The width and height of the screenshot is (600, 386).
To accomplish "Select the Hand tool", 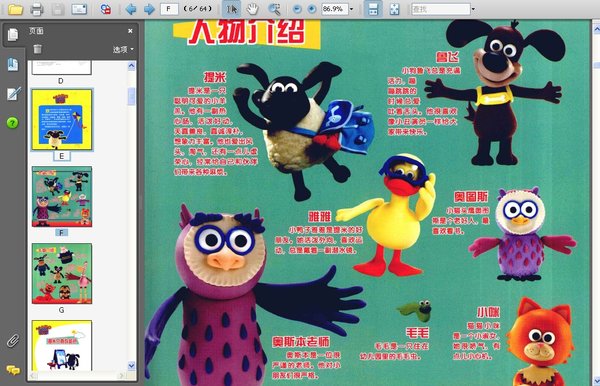I will pos(252,9).
